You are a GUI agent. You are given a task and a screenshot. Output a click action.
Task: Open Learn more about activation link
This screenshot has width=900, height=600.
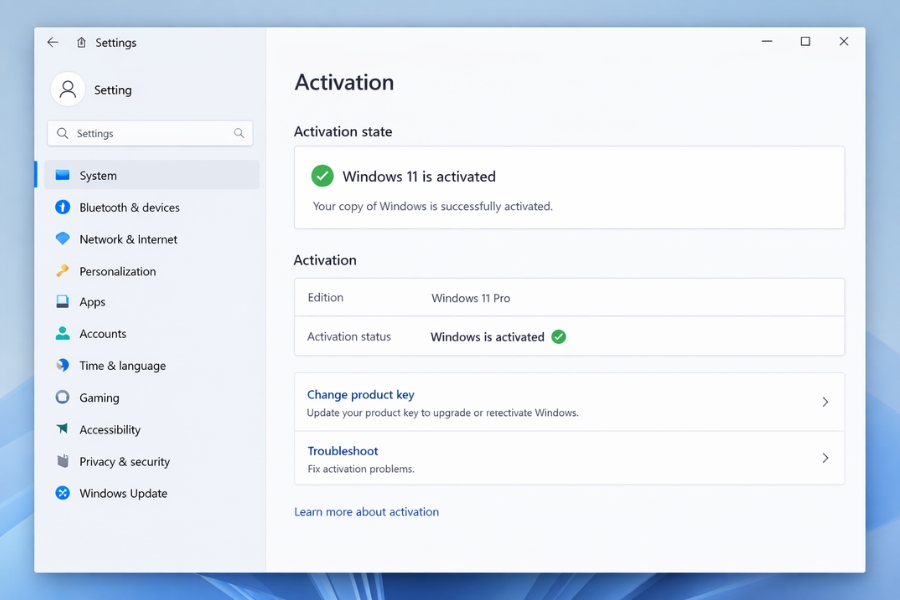point(366,511)
